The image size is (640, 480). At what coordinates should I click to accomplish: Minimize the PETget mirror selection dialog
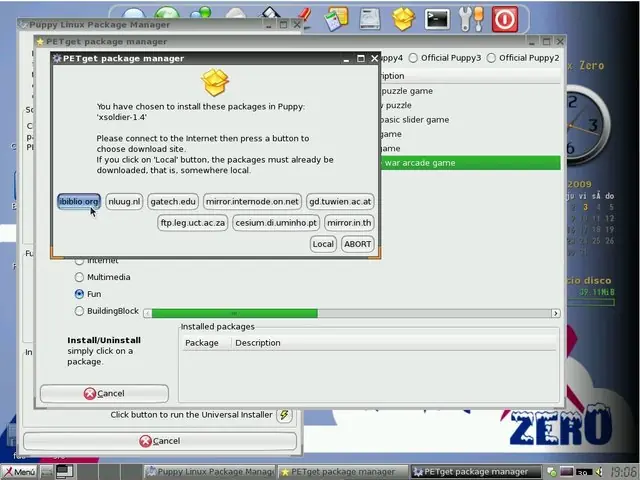[346, 58]
